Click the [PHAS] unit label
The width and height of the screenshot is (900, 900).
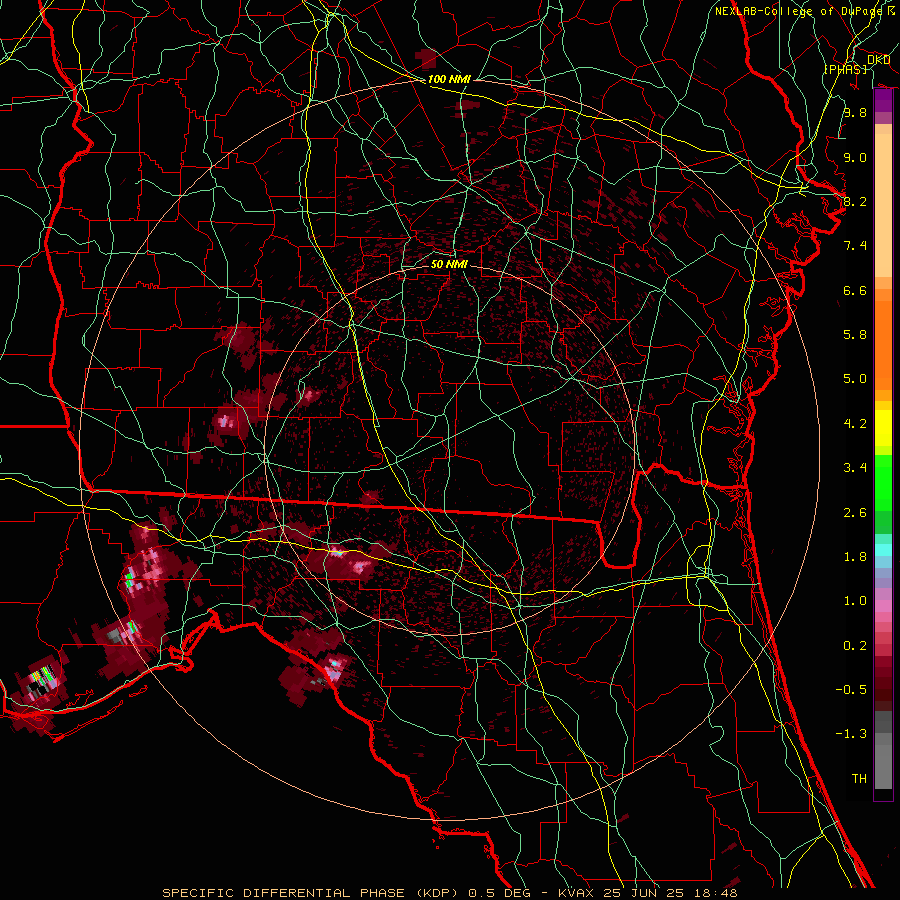click(x=845, y=69)
